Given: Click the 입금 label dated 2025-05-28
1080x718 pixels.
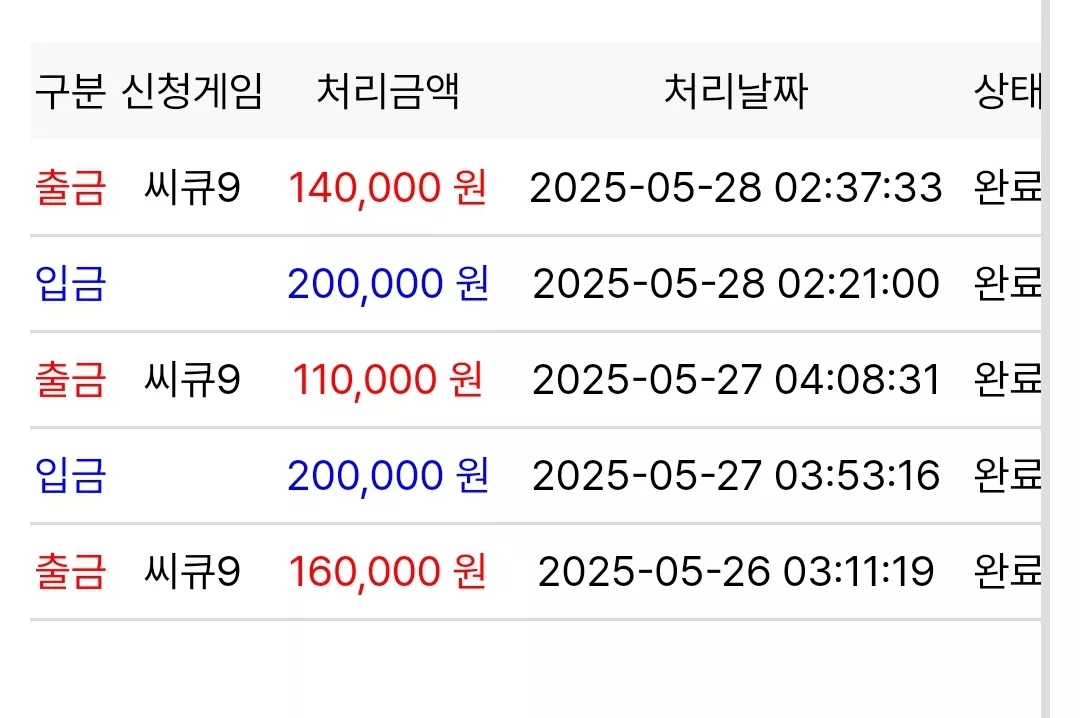Looking at the screenshot, I should click(x=70, y=283).
